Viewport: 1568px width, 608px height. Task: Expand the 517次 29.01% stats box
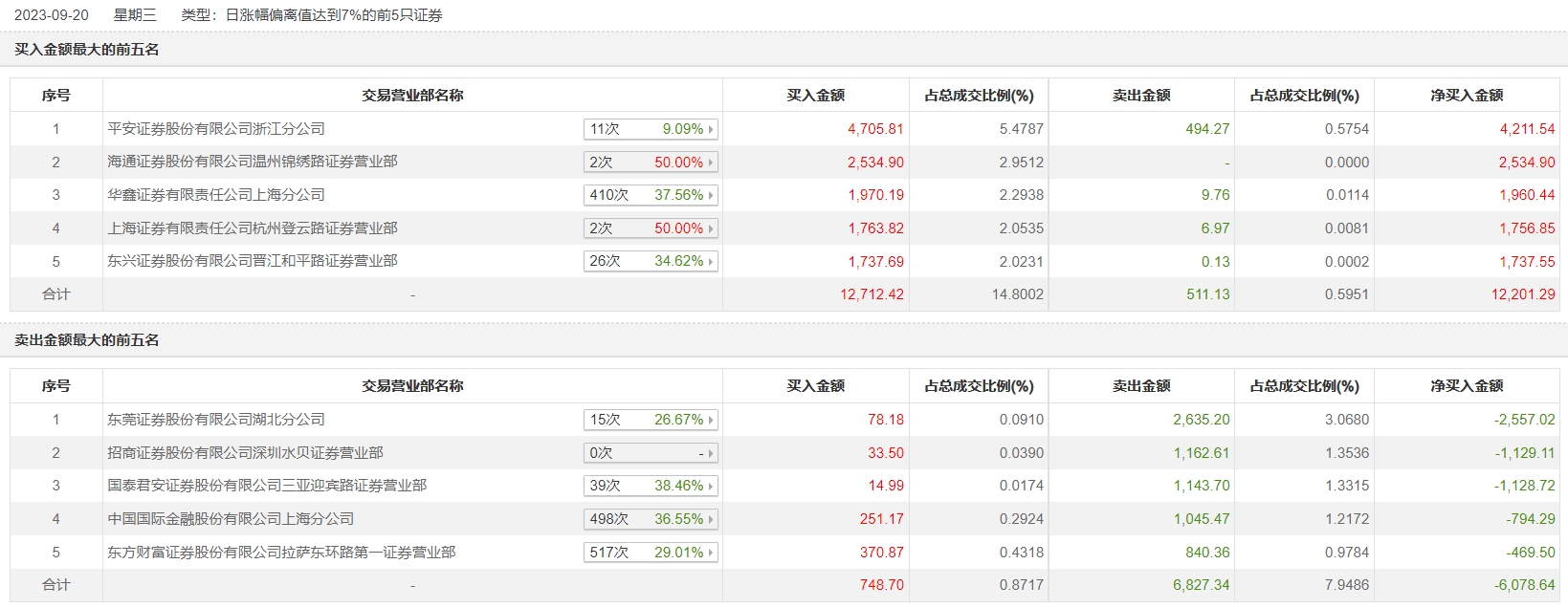point(651,553)
